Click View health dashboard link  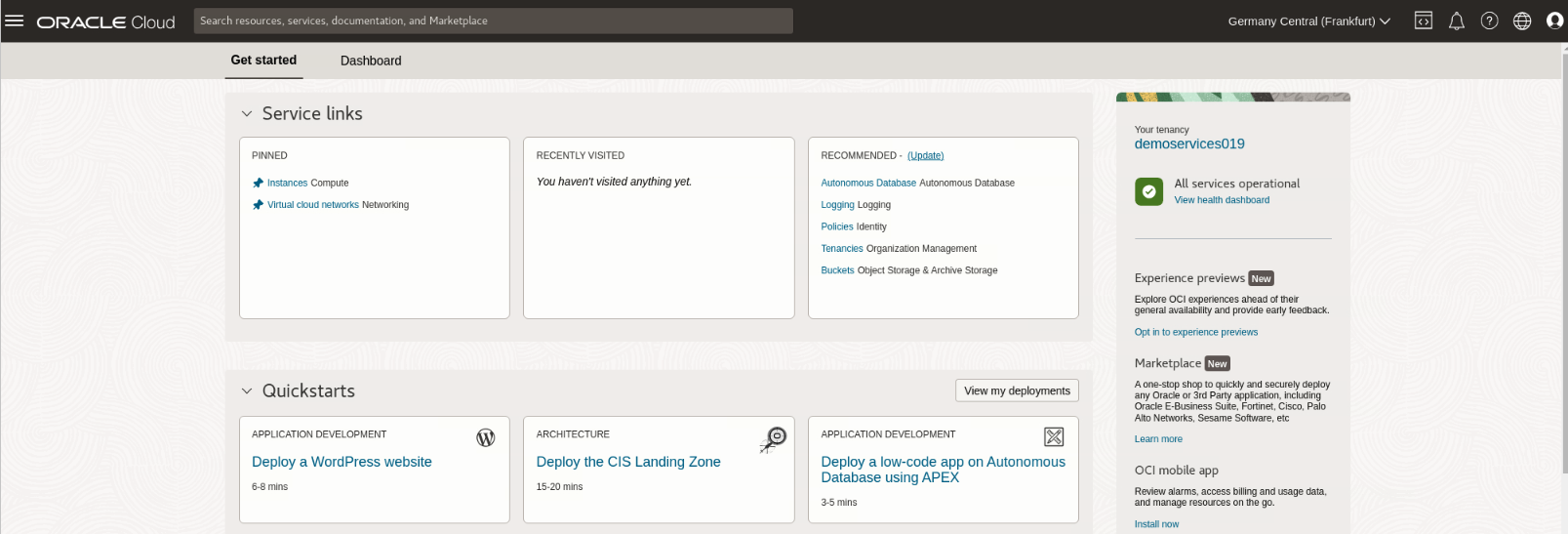point(1222,200)
